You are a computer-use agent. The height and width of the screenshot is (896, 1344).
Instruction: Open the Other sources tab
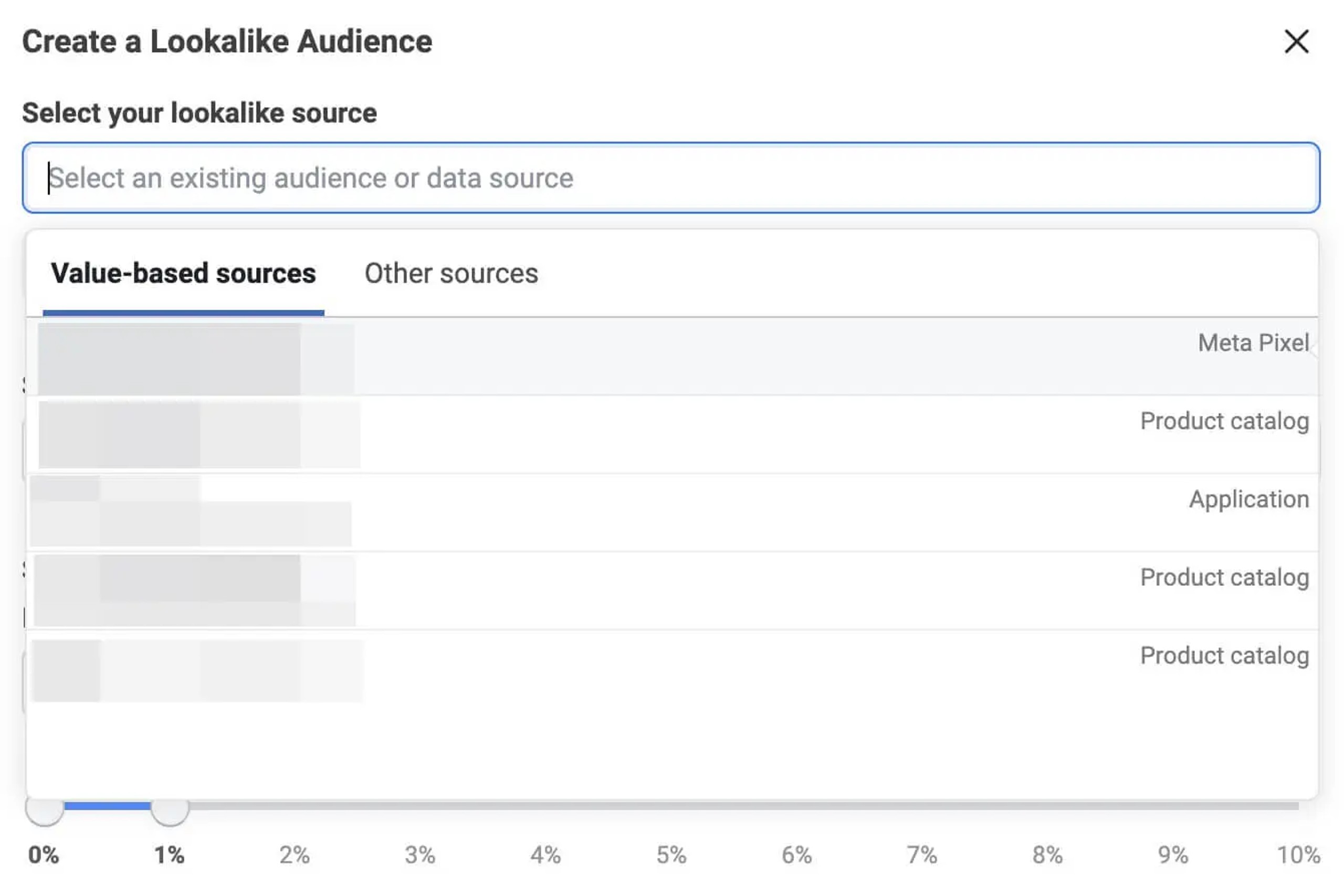coord(451,273)
